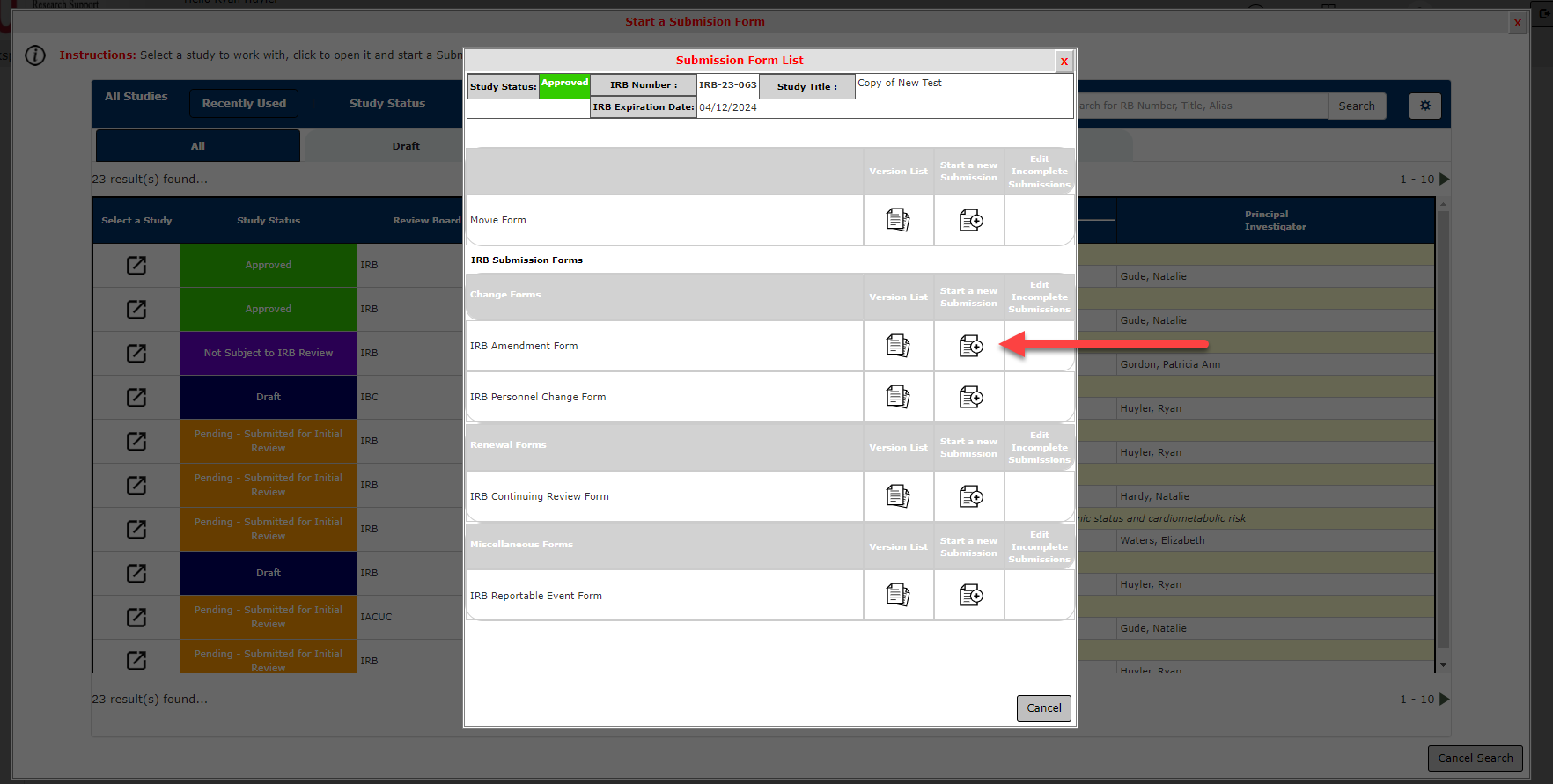Switch to the All Studies tab
Viewport: 1553px width, 784px height.
tap(136, 97)
